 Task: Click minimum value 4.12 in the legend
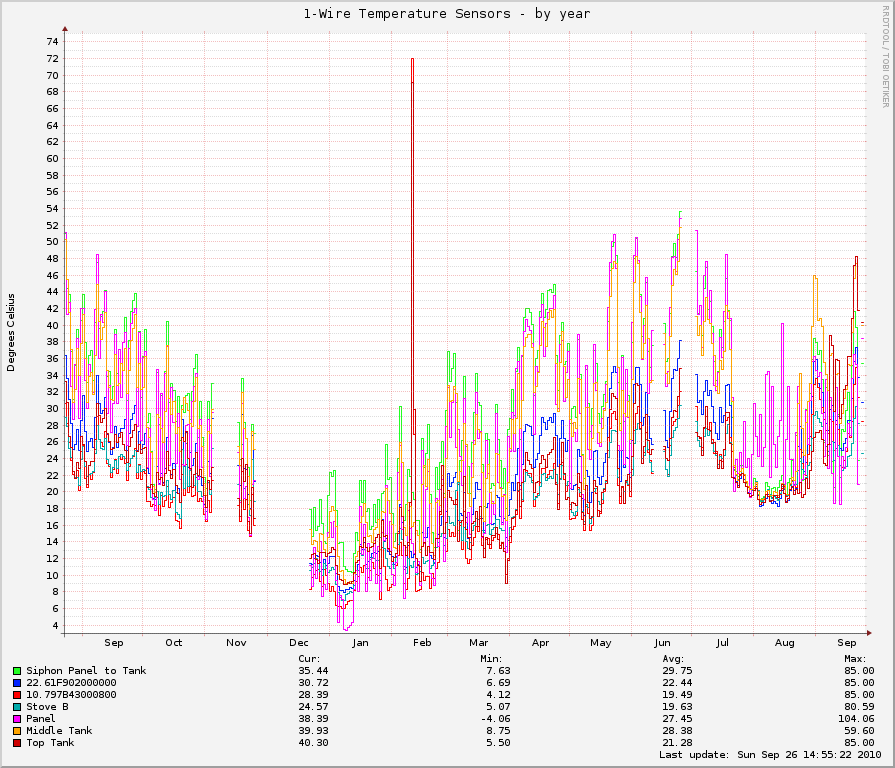pyautogui.click(x=498, y=695)
